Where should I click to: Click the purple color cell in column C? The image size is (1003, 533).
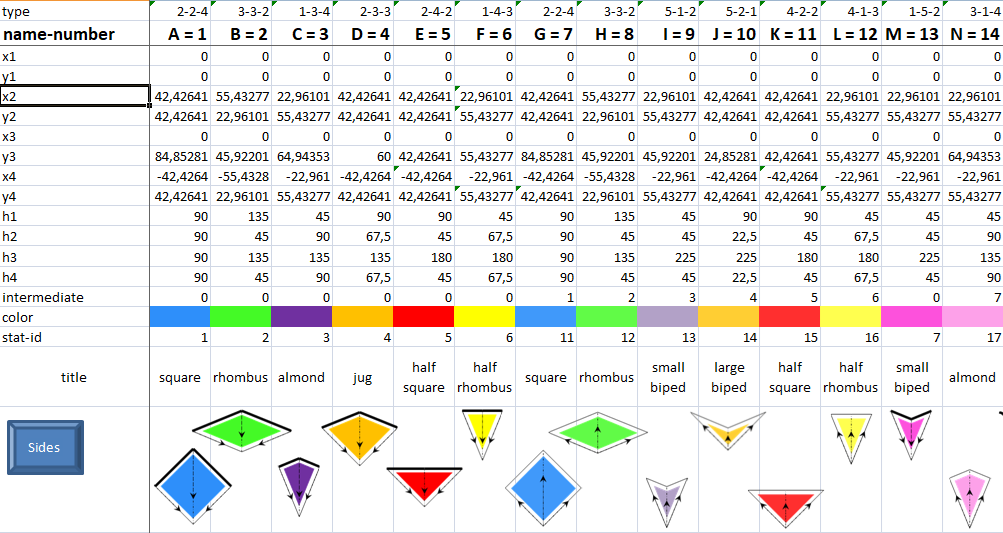302,317
